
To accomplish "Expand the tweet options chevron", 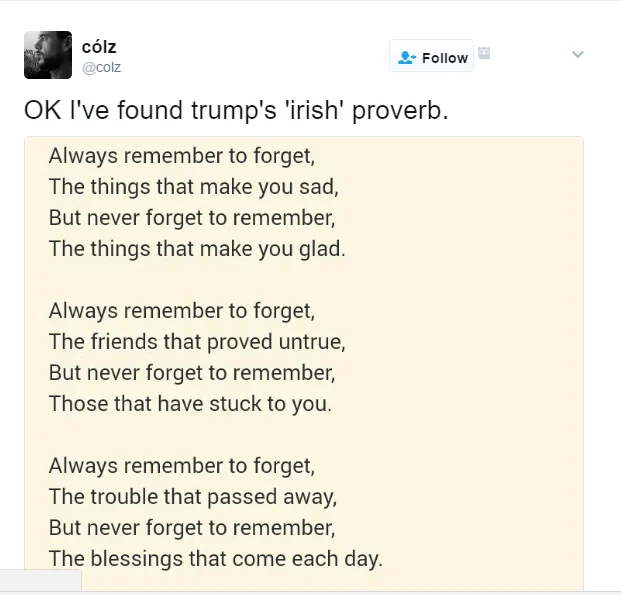I will pos(577,54).
